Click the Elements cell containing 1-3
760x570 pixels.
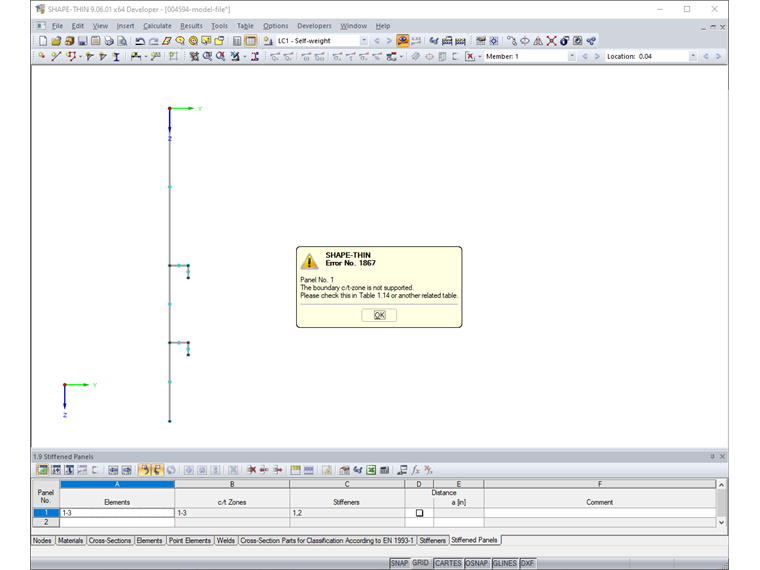tap(117, 513)
